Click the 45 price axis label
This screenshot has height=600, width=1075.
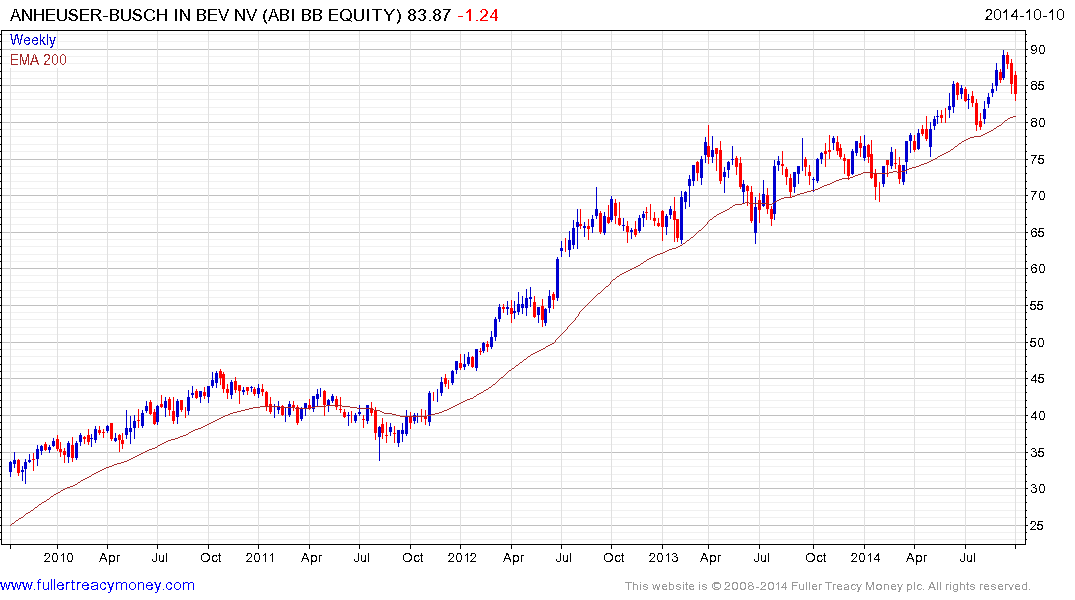[1037, 379]
